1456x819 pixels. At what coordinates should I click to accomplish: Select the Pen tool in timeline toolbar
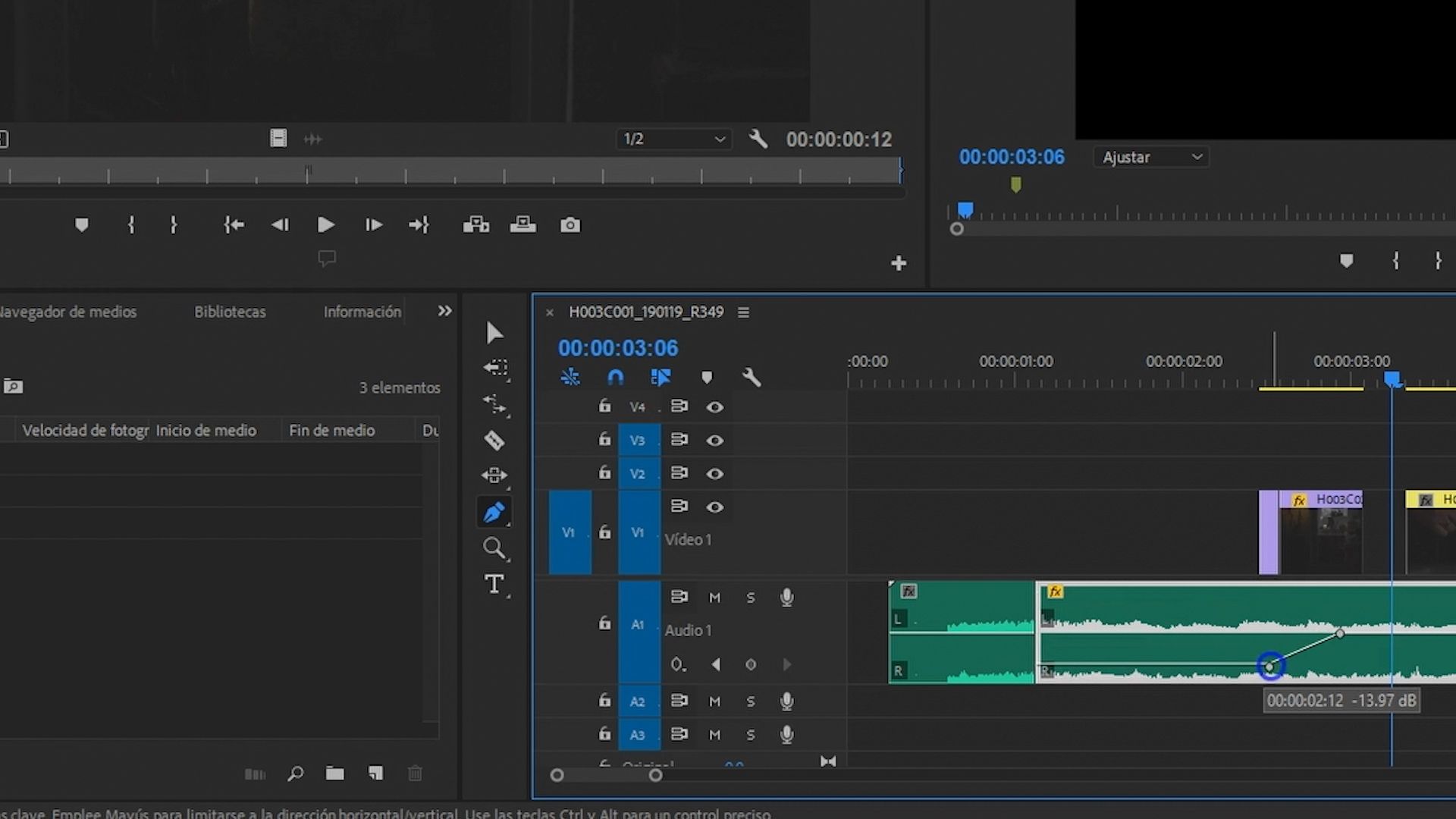[x=494, y=512]
